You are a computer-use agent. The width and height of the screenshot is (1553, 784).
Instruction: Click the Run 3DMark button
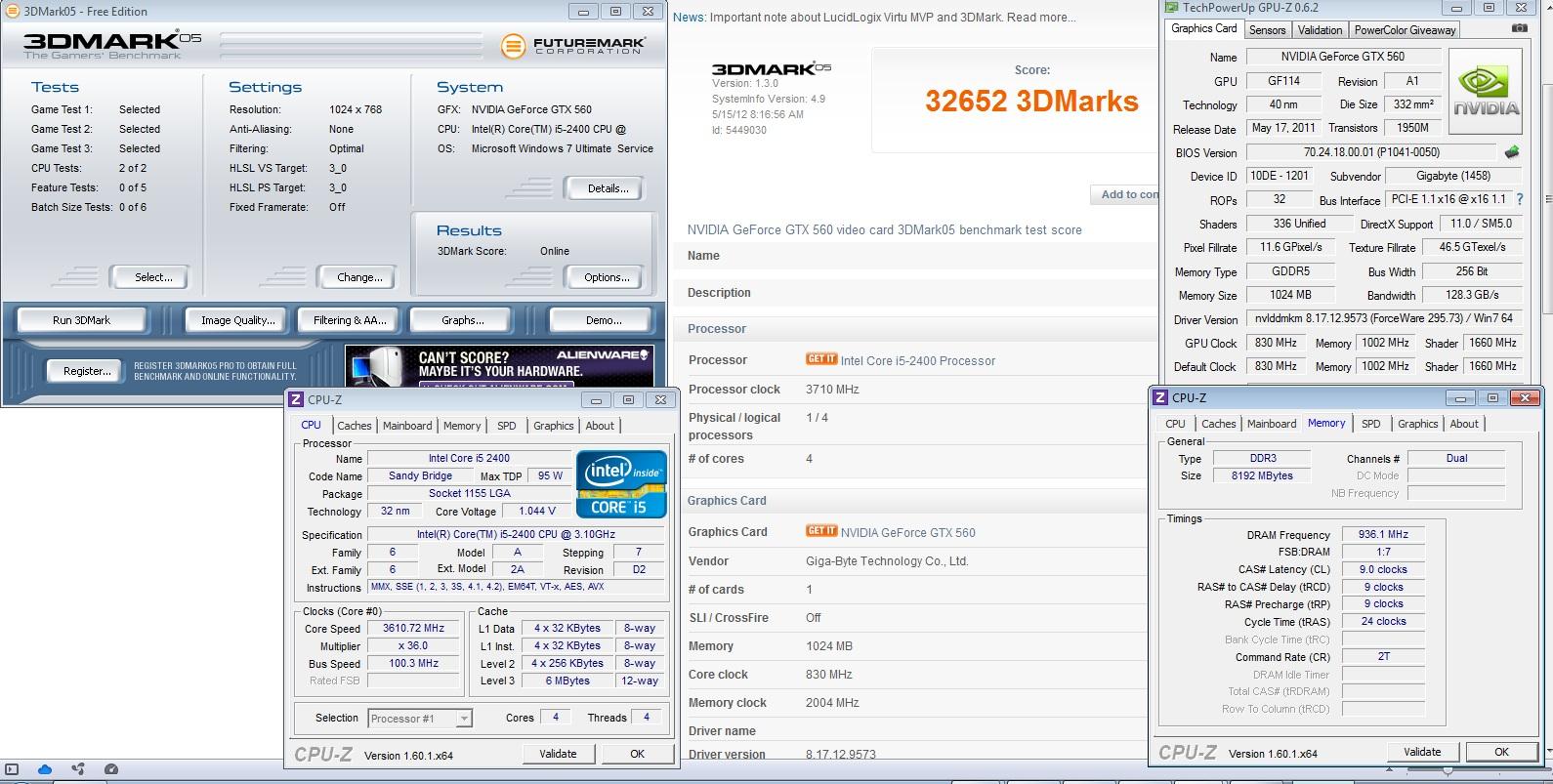(x=81, y=320)
